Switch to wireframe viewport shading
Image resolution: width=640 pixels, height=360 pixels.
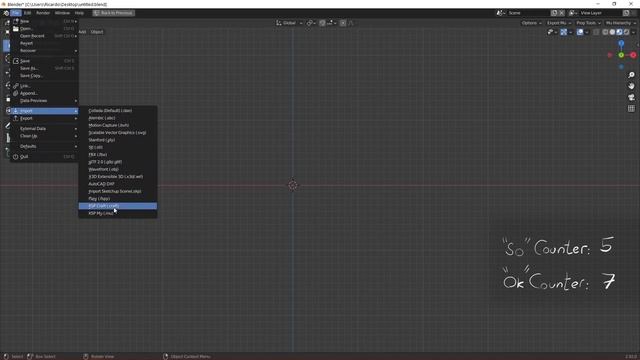[x=606, y=32]
